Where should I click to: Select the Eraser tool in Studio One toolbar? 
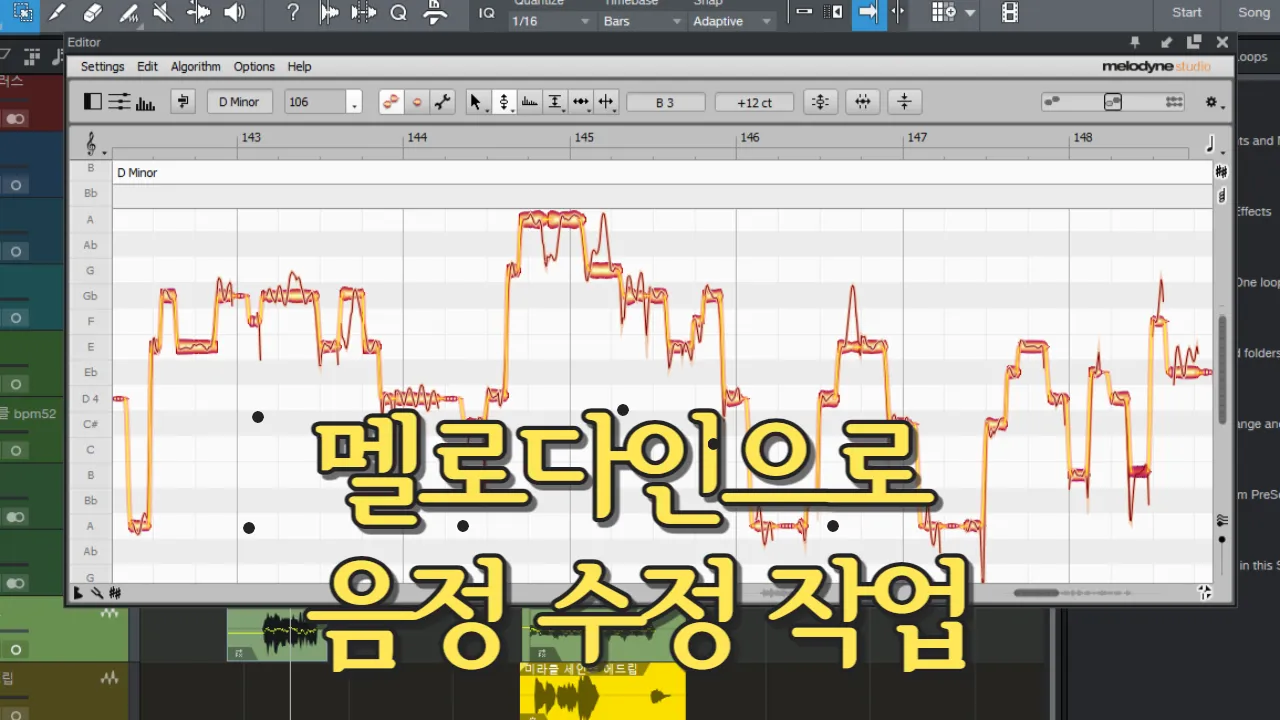point(92,12)
